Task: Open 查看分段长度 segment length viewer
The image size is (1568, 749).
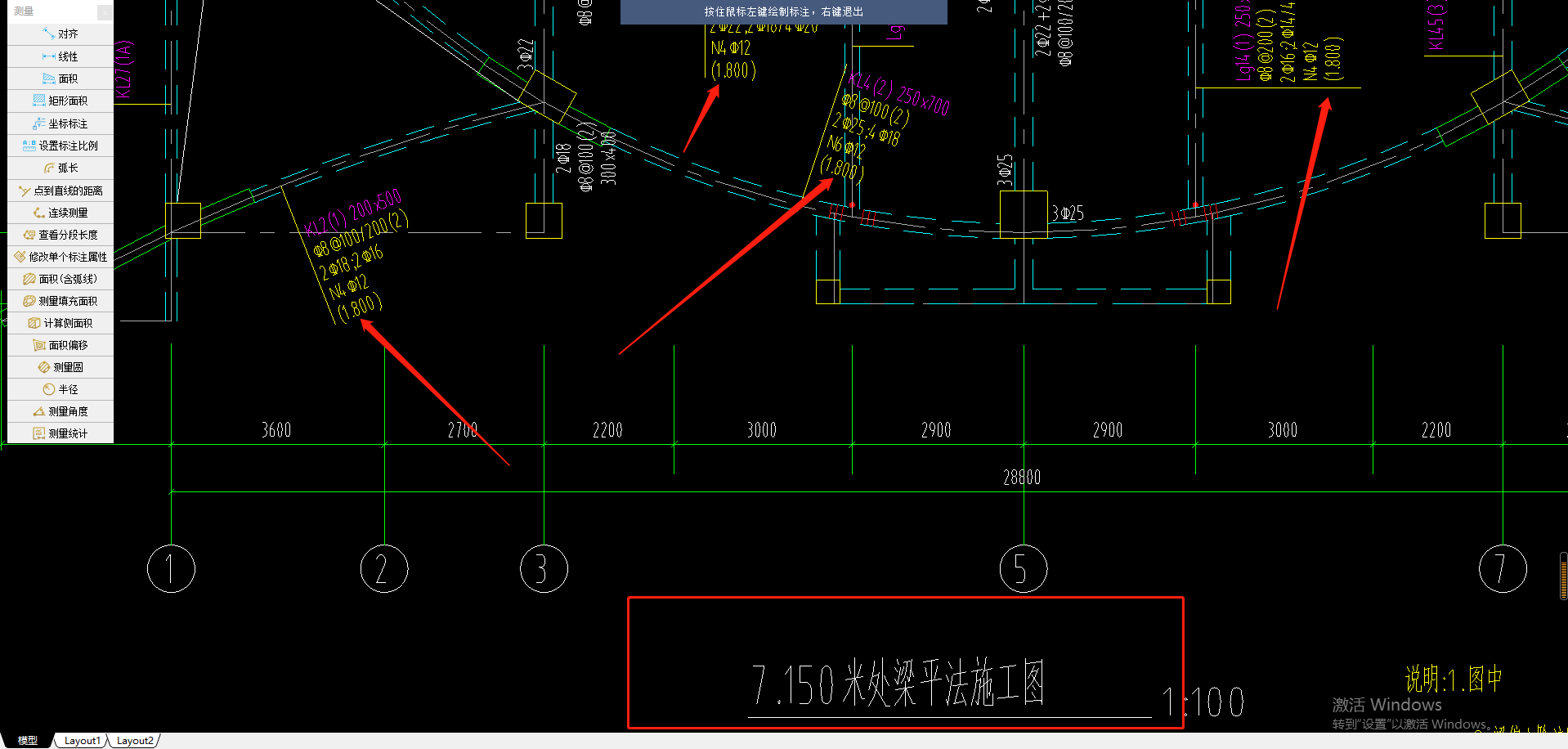Action: point(60,235)
